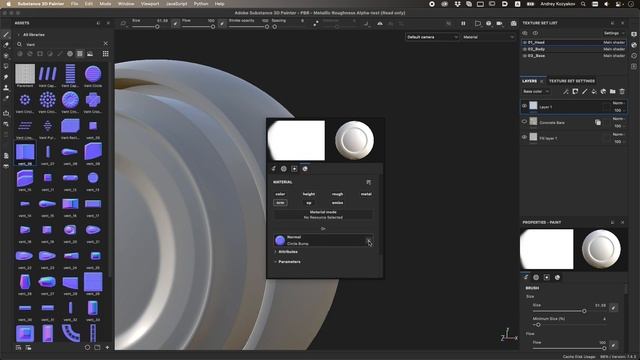The image size is (640, 360).
Task: Select the 03_Base texture set
Action: click(x=574, y=56)
